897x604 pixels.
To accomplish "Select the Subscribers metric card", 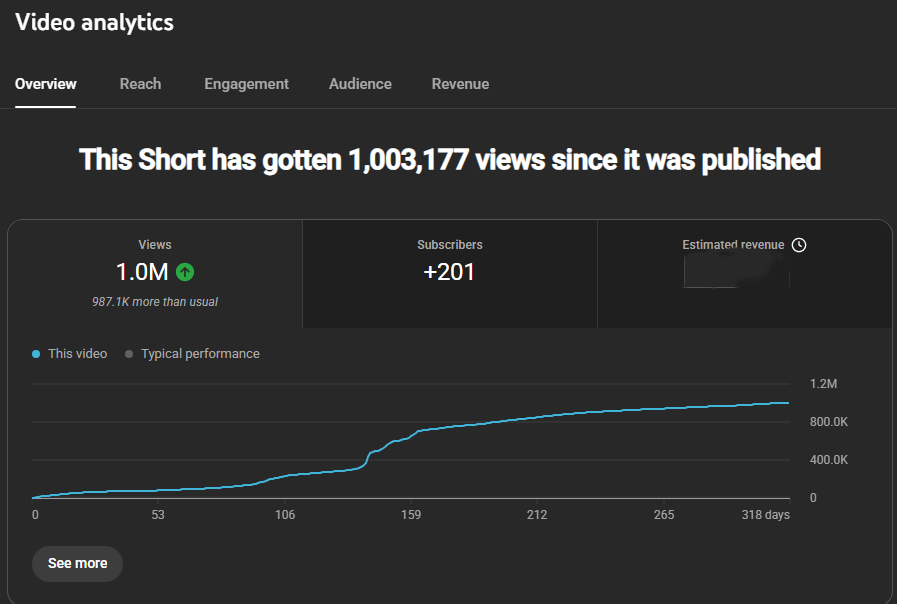I will (x=450, y=273).
